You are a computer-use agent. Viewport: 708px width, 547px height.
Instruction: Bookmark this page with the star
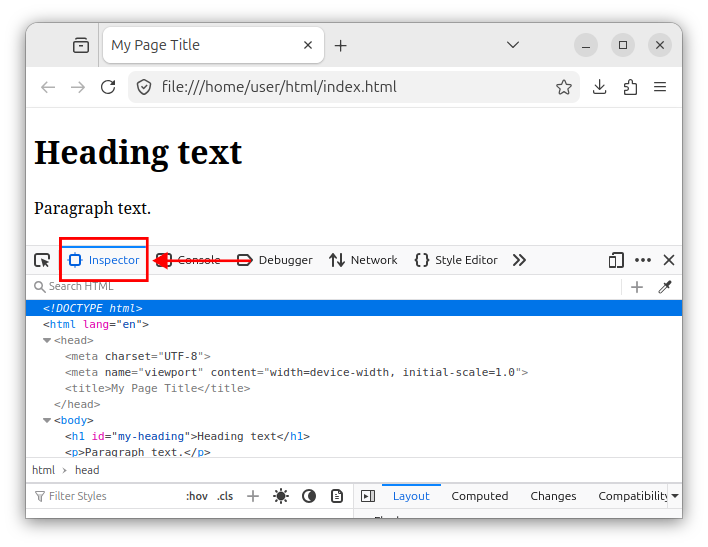coord(564,87)
